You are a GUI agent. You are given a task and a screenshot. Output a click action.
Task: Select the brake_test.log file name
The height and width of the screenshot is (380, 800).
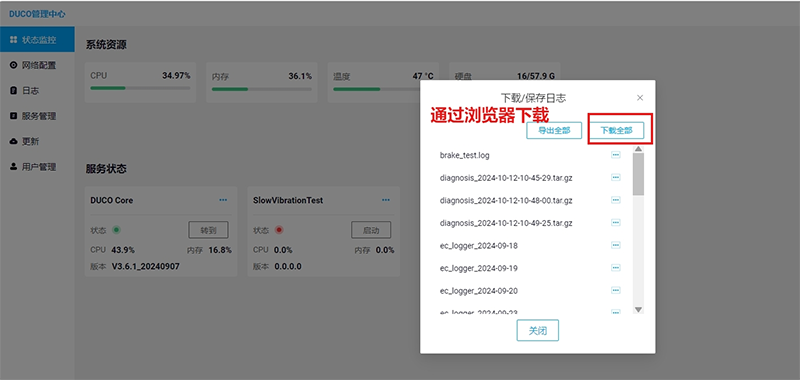pos(464,155)
